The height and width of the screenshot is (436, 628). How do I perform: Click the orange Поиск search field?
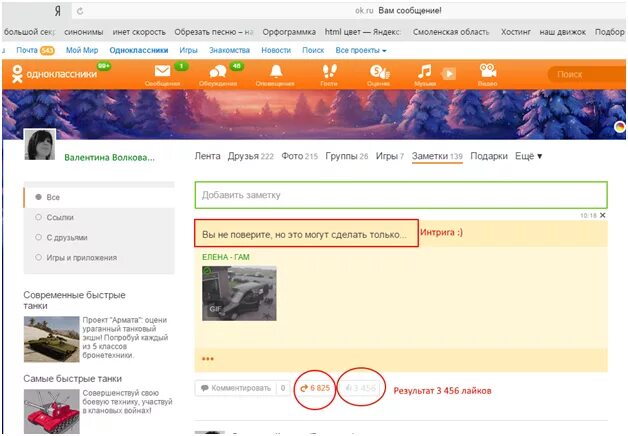click(x=586, y=74)
